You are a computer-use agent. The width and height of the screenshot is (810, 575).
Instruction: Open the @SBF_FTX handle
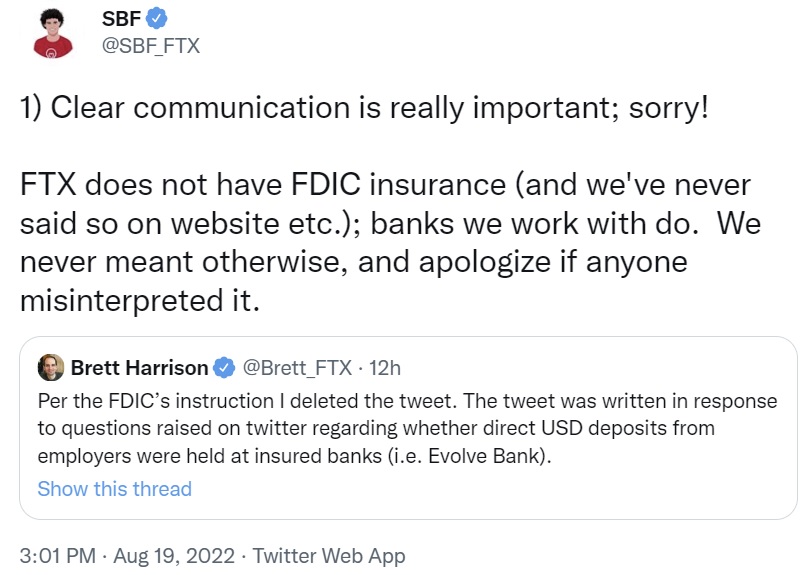151,45
